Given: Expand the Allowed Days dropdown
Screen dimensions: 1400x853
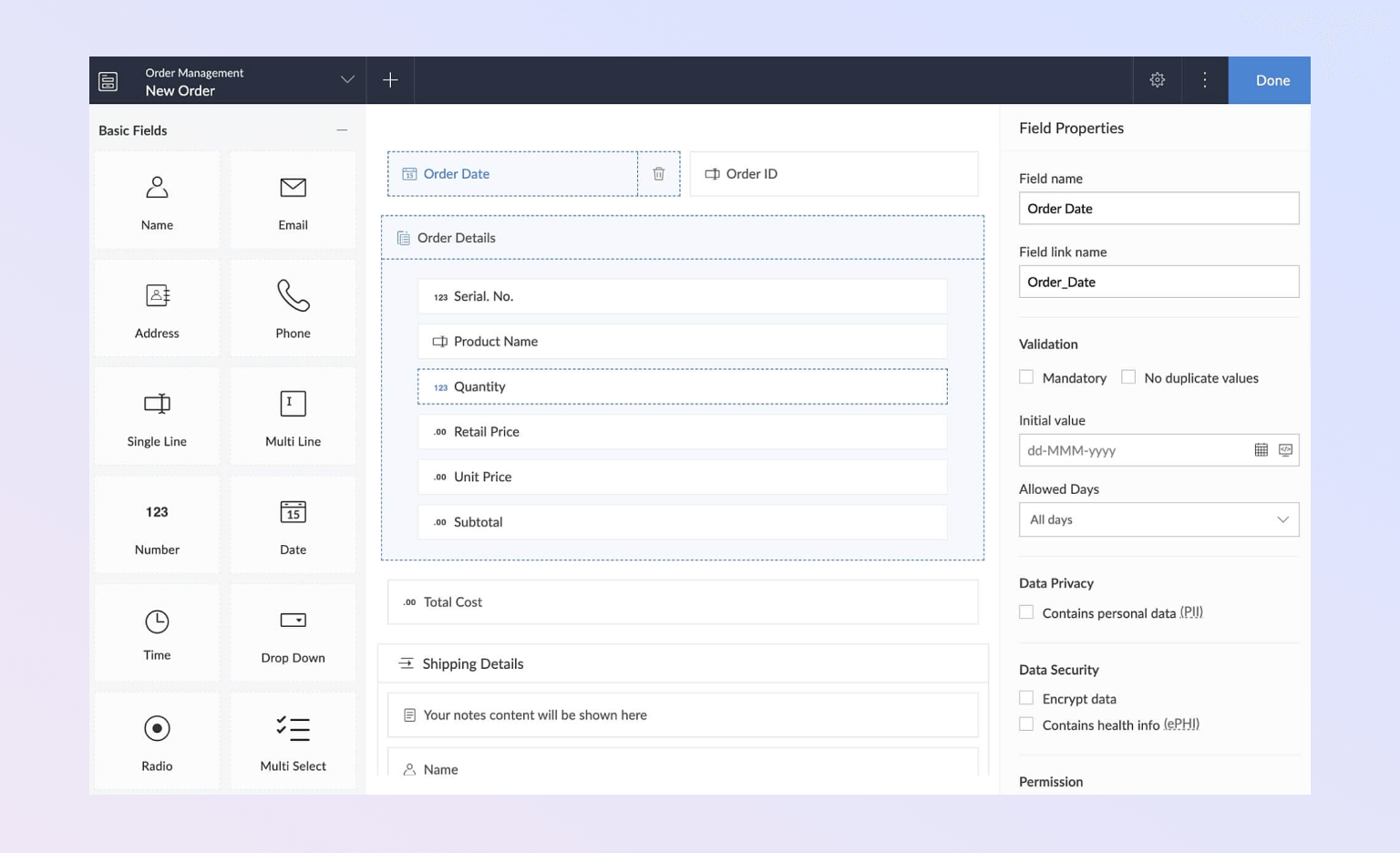Looking at the screenshot, I should (x=1158, y=519).
